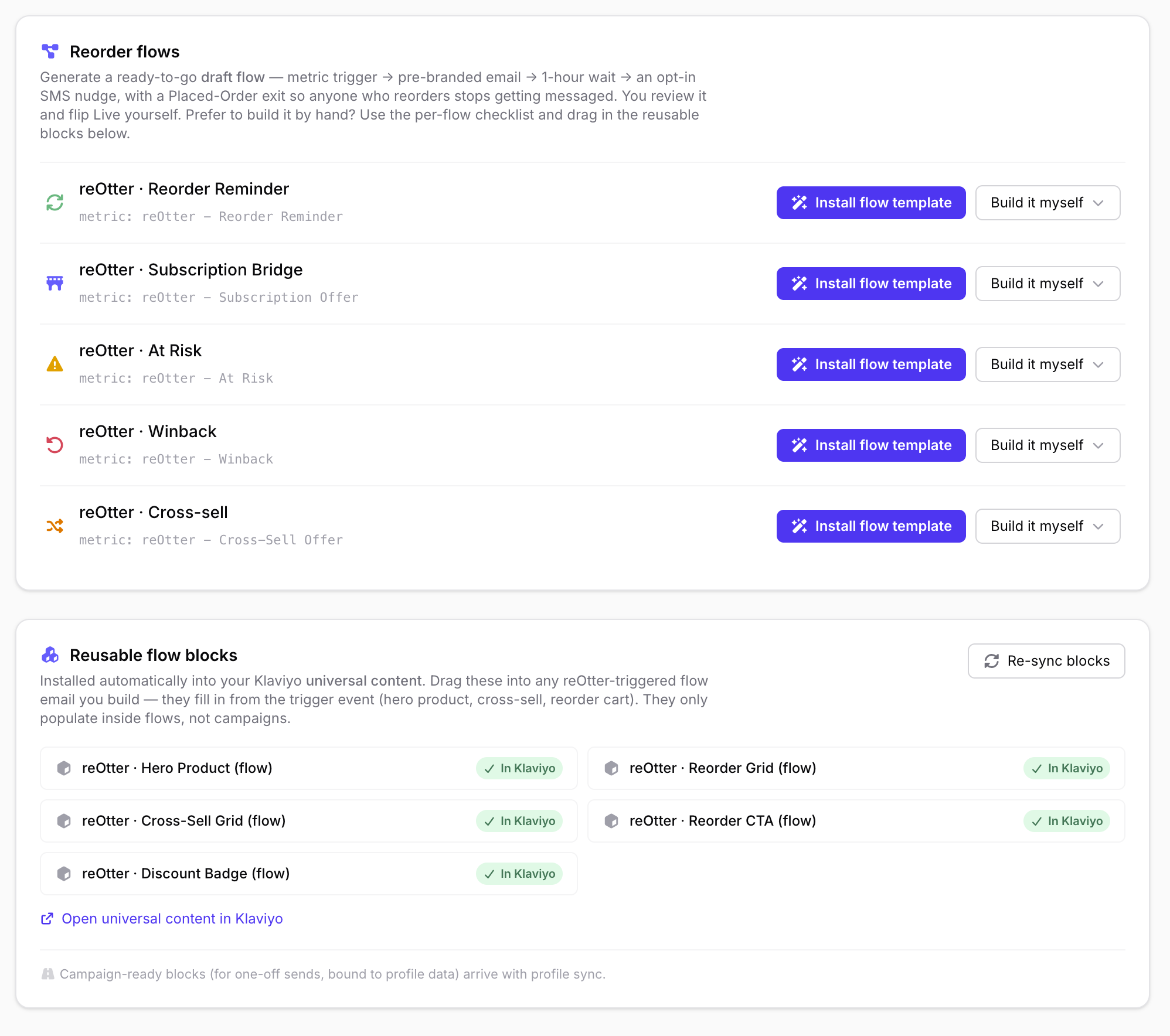Click the In Klaviyo badge for Hero Product
The width and height of the screenshot is (1170, 1036).
(519, 768)
